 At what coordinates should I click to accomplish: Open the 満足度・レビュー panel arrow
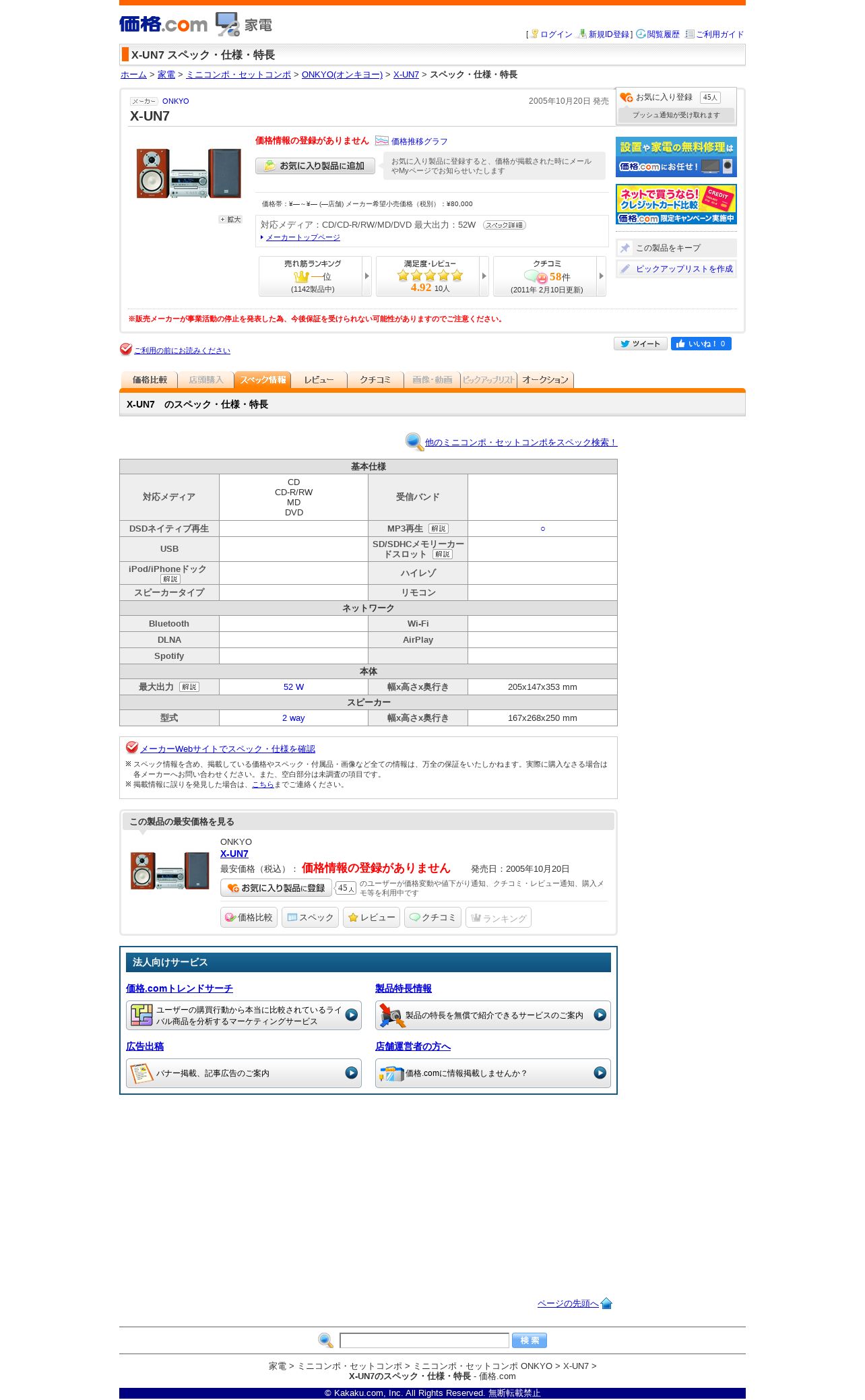coord(484,276)
